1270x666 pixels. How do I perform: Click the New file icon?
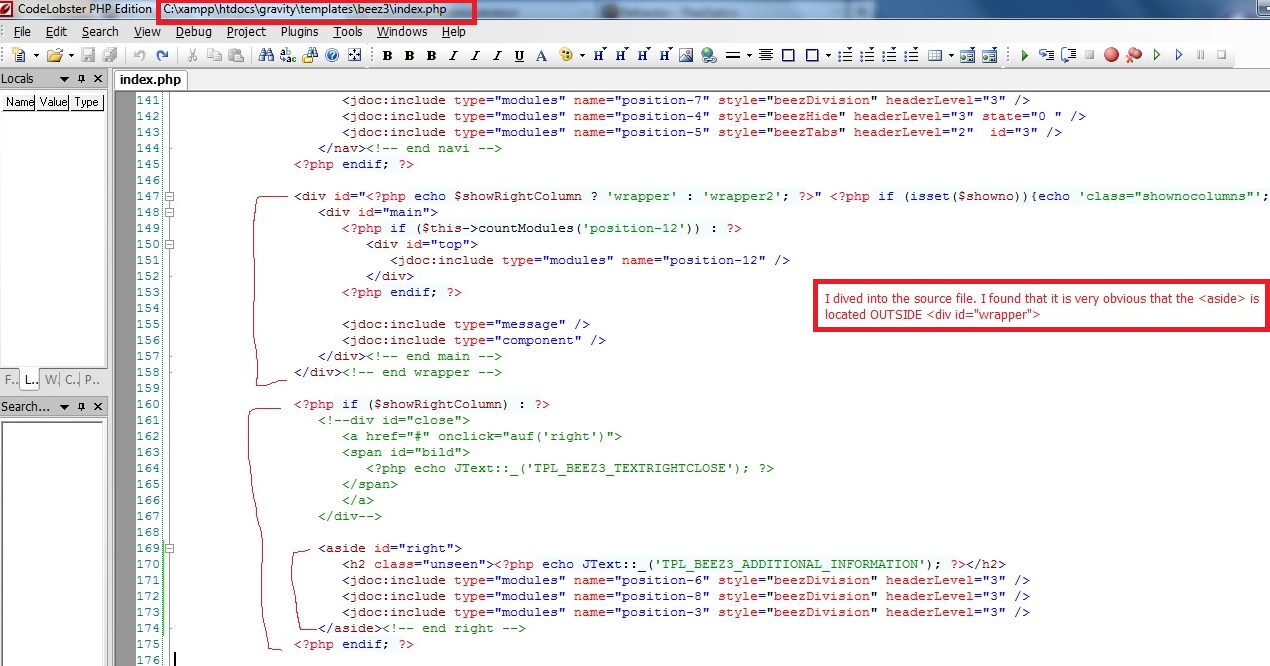[x=20, y=55]
